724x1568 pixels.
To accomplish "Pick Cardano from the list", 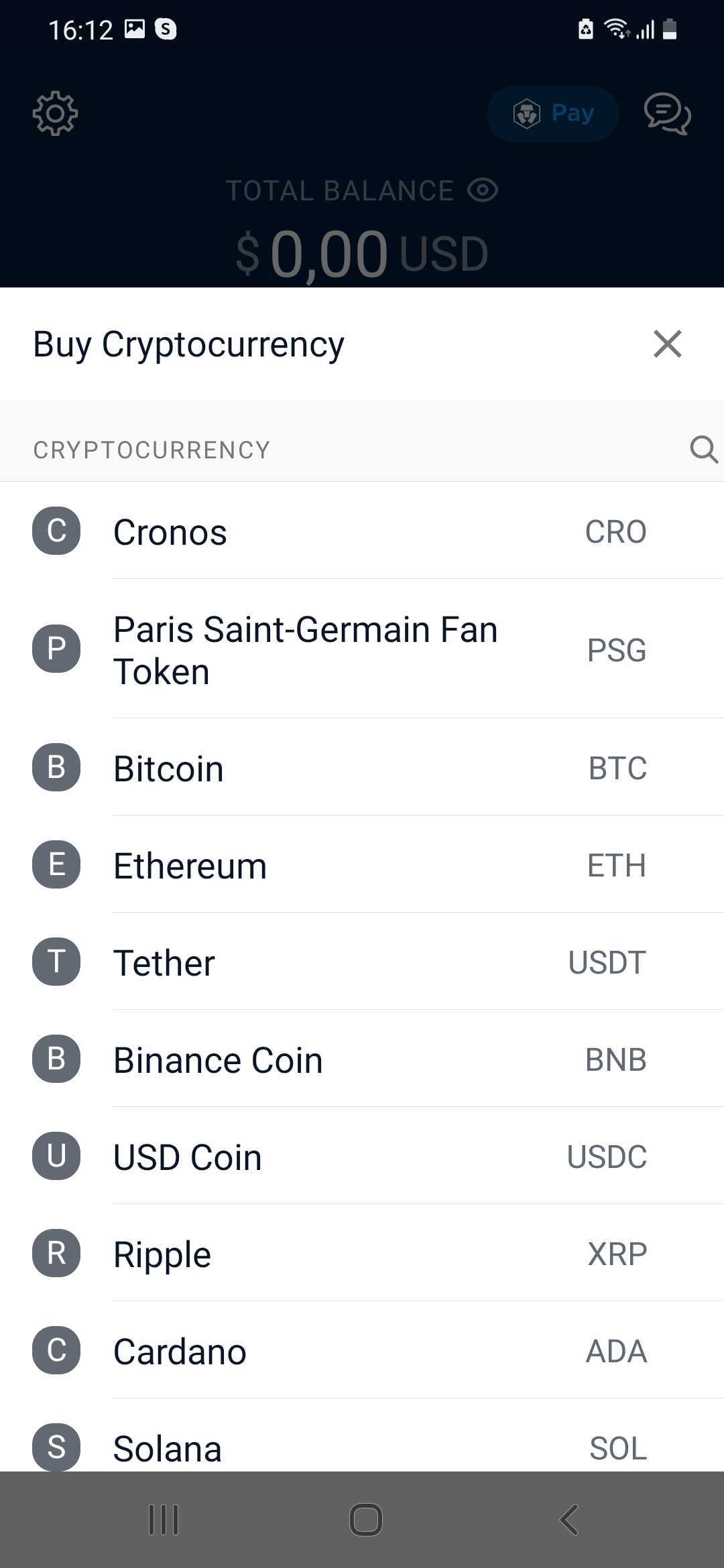I will pos(362,1350).
